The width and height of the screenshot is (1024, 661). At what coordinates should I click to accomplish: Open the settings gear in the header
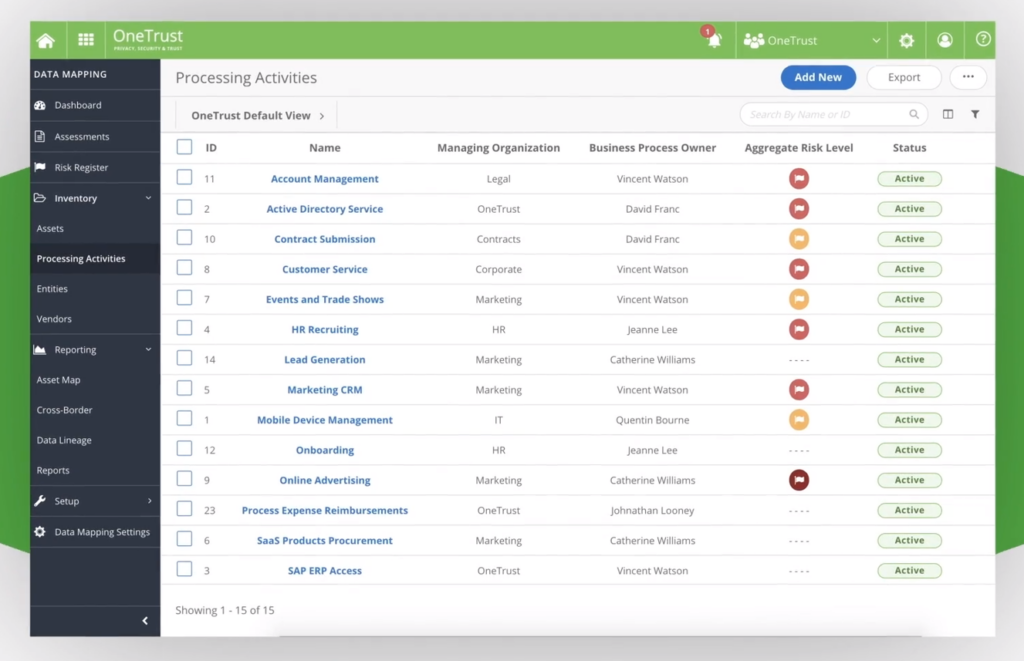[x=906, y=39]
